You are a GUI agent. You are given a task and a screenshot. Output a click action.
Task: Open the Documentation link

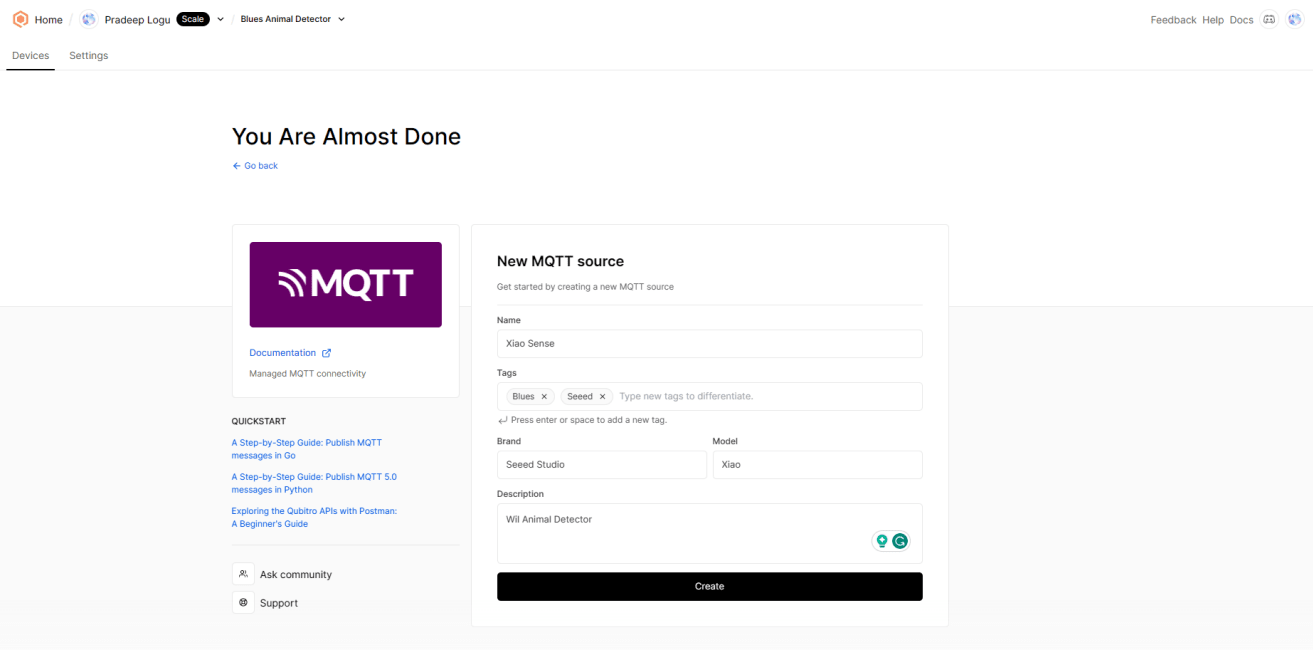tap(282, 353)
